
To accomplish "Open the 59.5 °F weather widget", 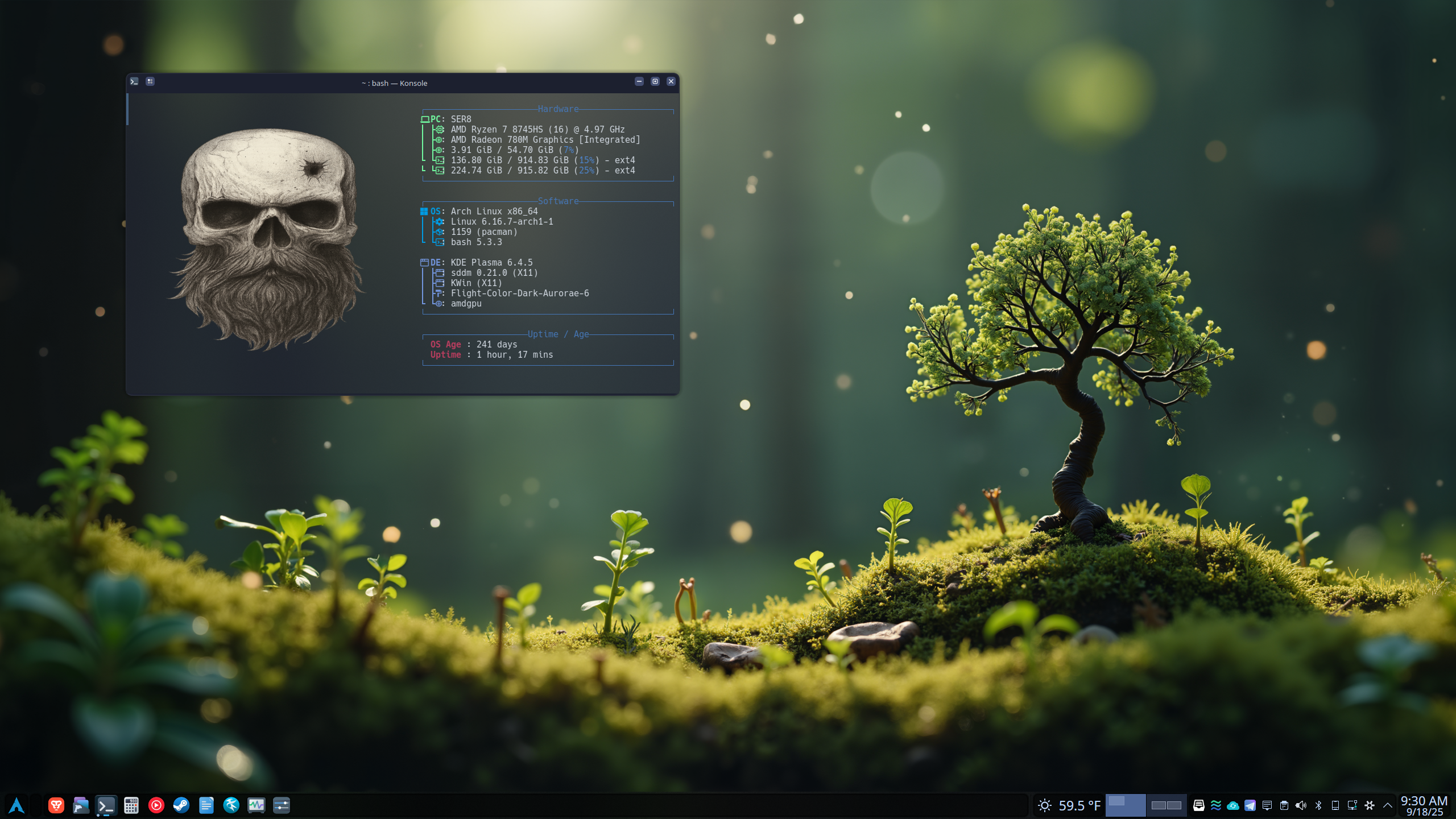I will (1069, 805).
